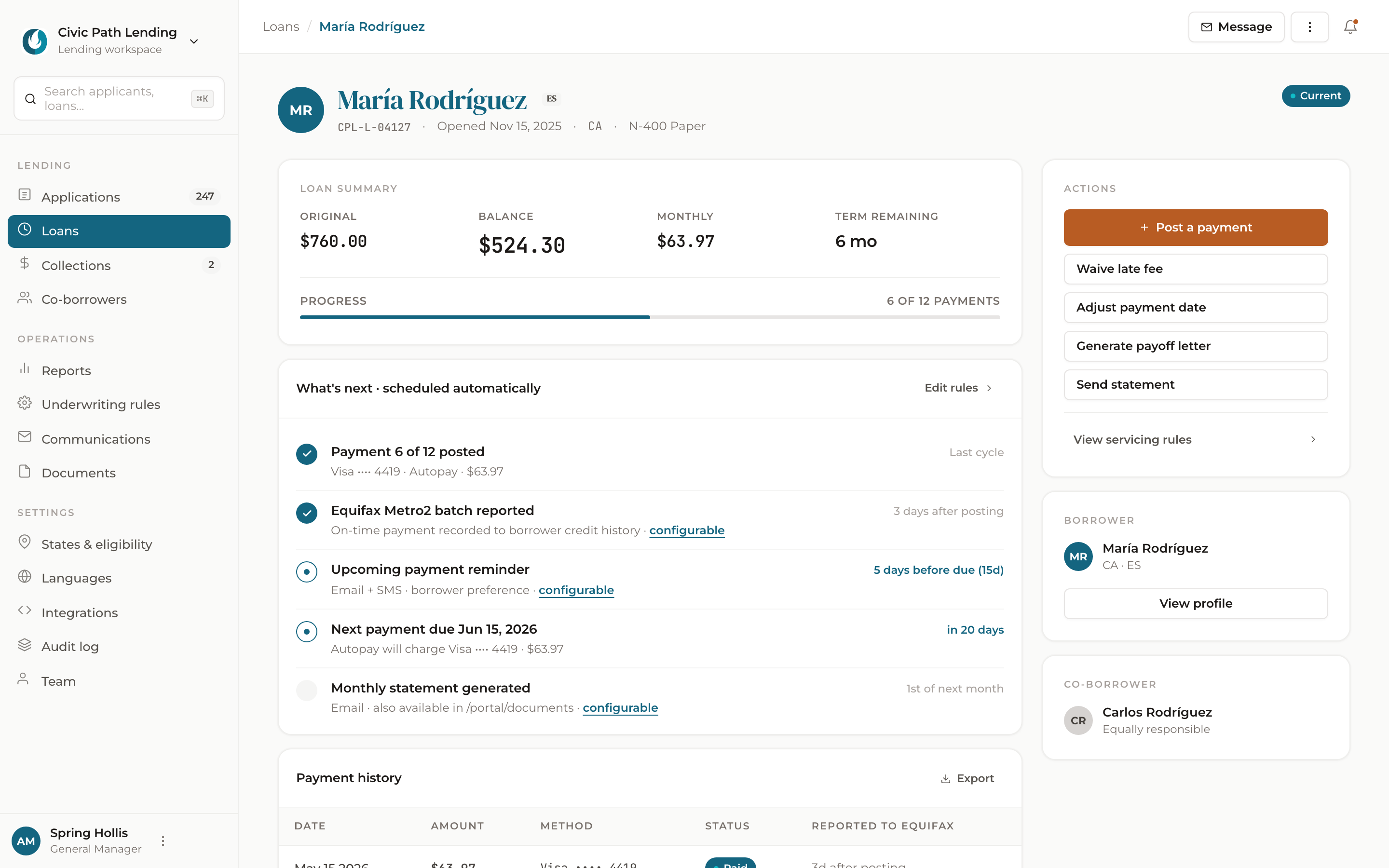This screenshot has width=1389, height=868.
Task: Click the checkmark icon for Equifax Metro2 batch reported
Action: pyautogui.click(x=307, y=513)
